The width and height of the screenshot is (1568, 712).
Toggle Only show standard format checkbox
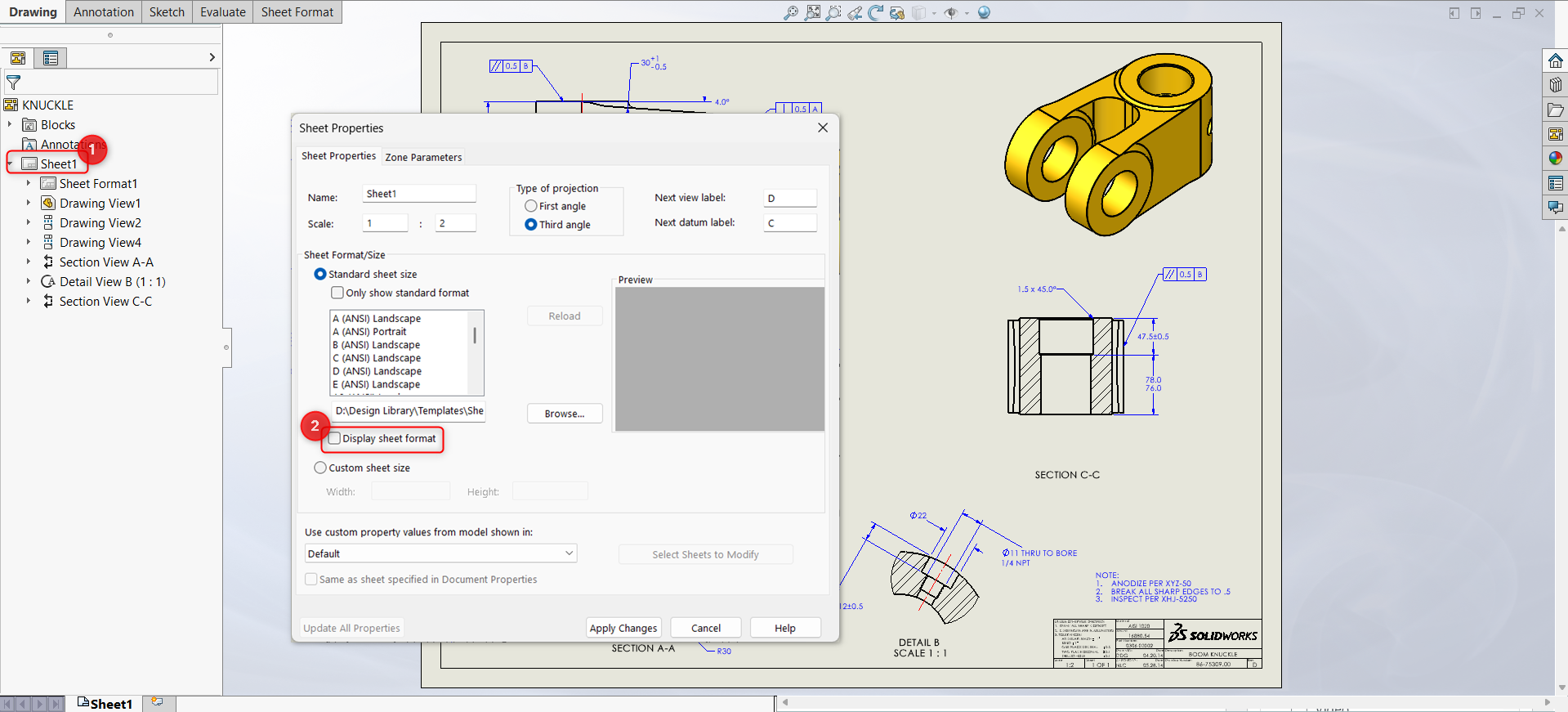click(337, 293)
